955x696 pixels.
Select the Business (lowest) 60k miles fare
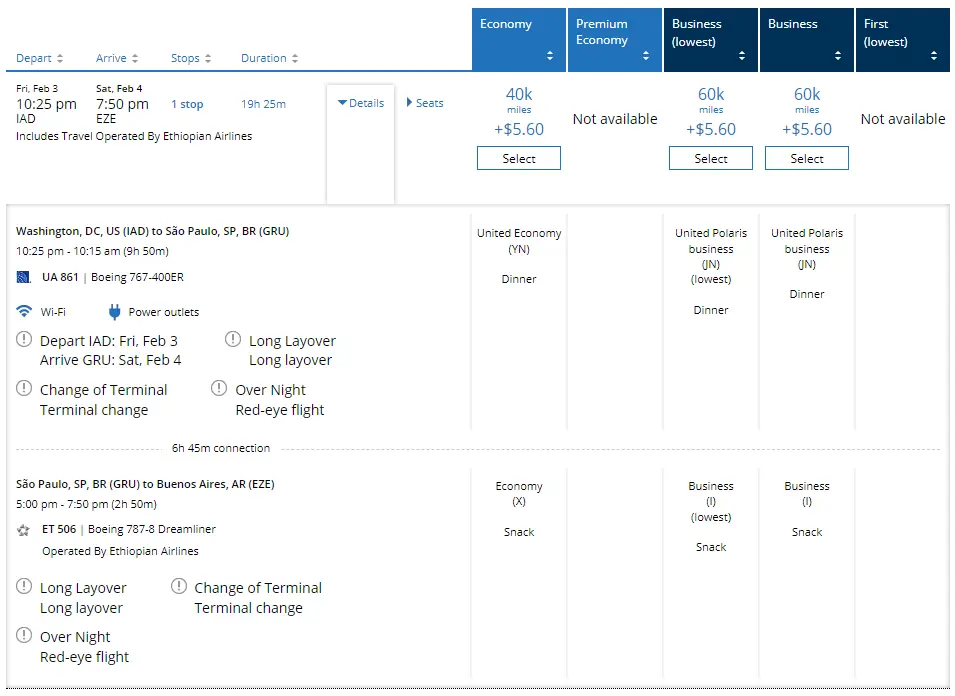coord(711,158)
